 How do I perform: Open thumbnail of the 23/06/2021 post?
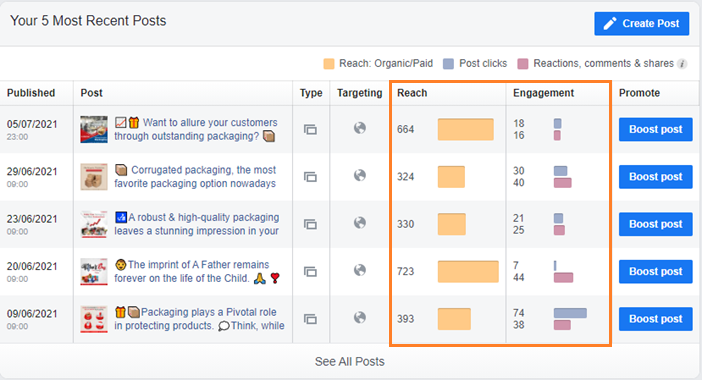coord(94,224)
